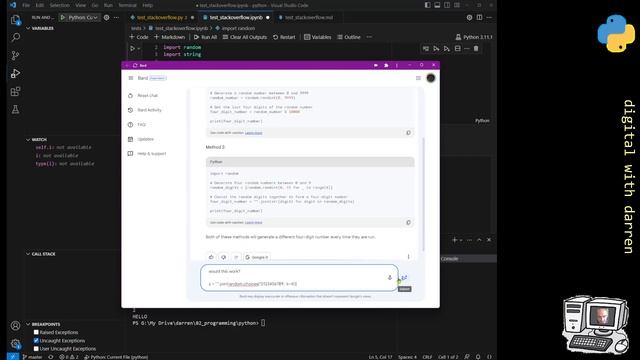Restart the notebook kernel
This screenshot has height=360, width=640.
(284, 37)
